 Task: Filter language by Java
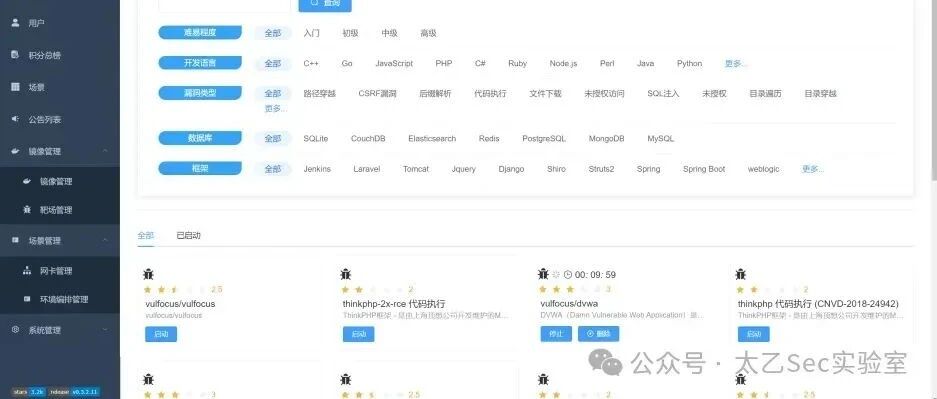pyautogui.click(x=645, y=63)
